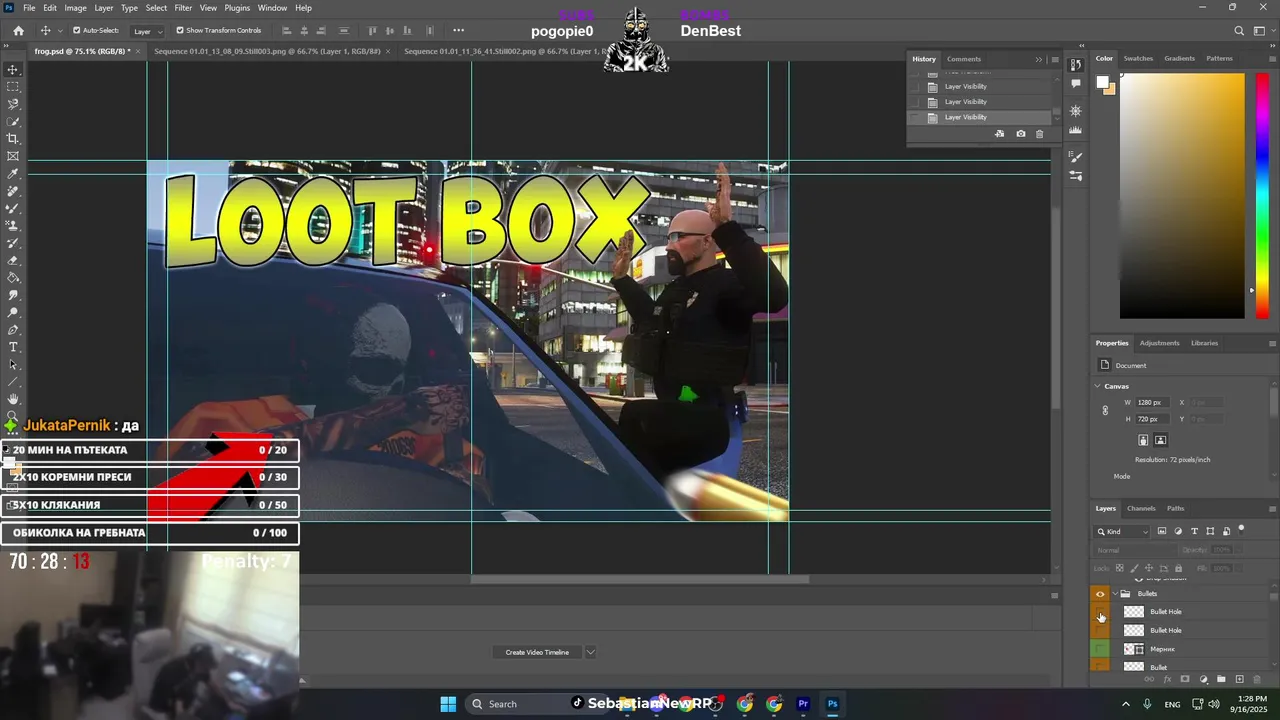Click the Home icon in options bar
1280x720 pixels.
point(18,30)
